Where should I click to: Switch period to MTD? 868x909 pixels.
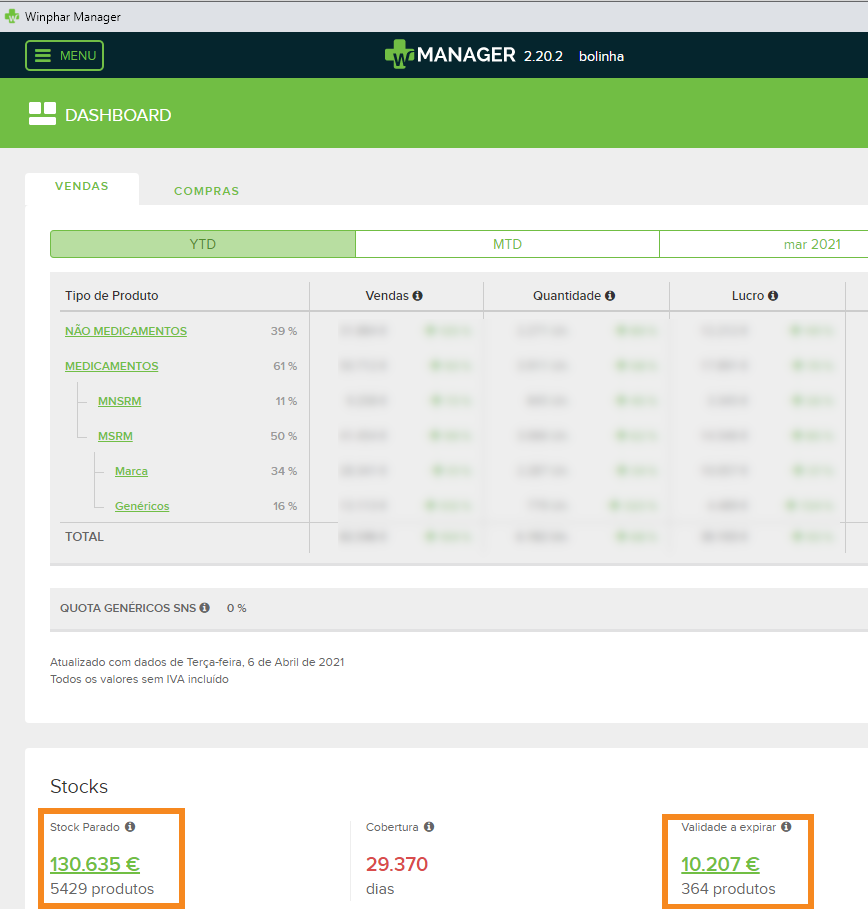pyautogui.click(x=507, y=244)
